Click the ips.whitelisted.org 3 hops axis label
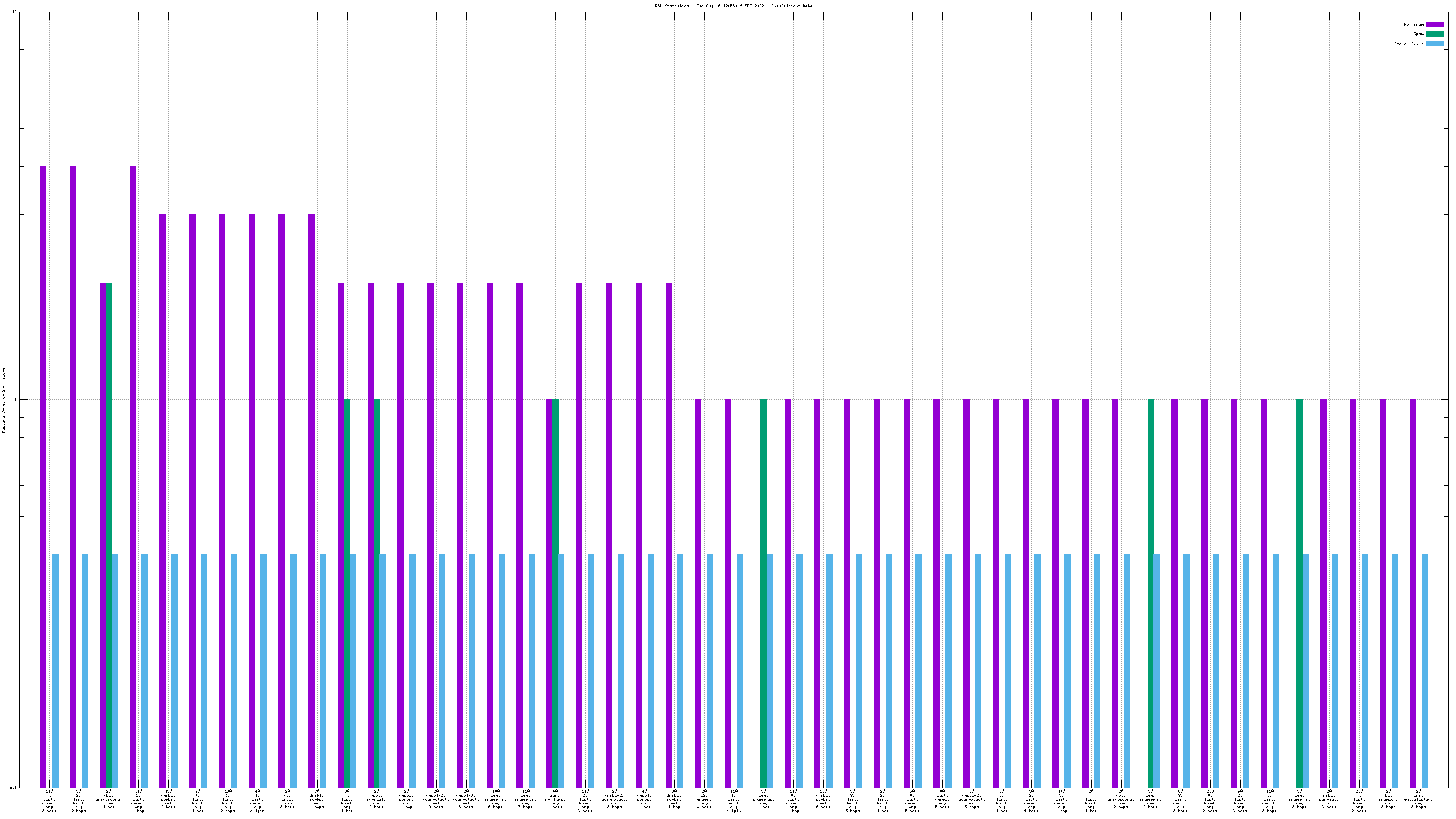The height and width of the screenshot is (819, 1456). pyautogui.click(x=1418, y=799)
